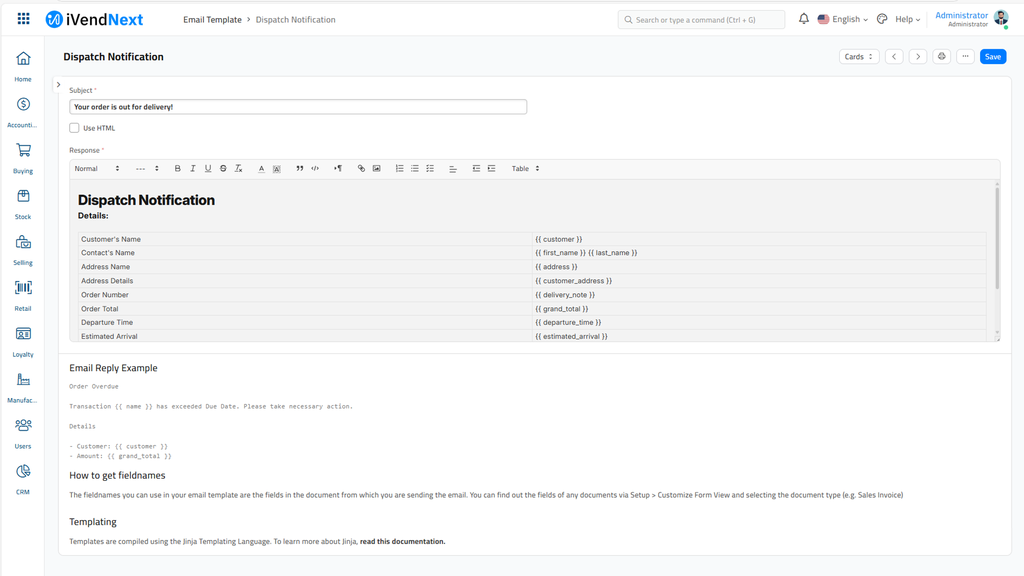
Task: Create a checklist
Action: pyautogui.click(x=430, y=168)
